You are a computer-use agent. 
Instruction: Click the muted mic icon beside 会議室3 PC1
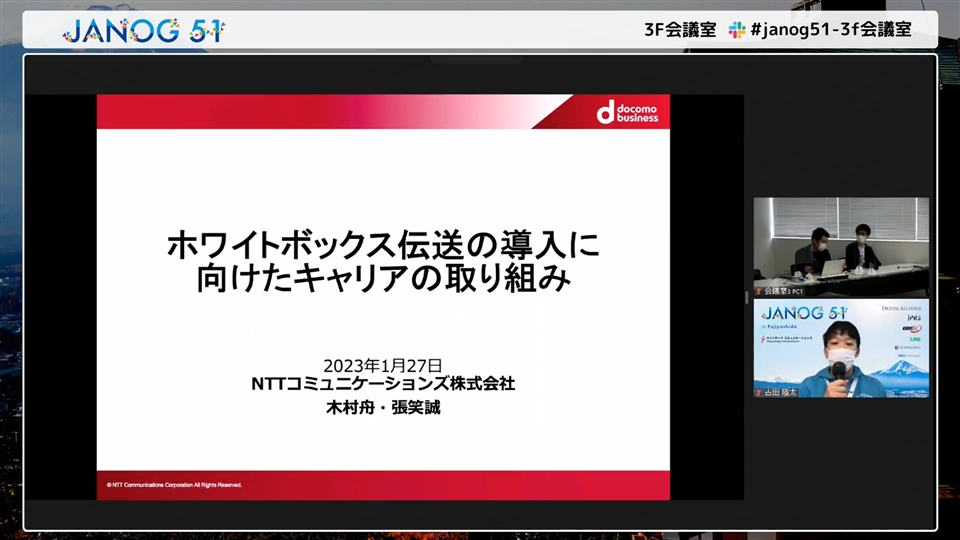click(x=759, y=291)
